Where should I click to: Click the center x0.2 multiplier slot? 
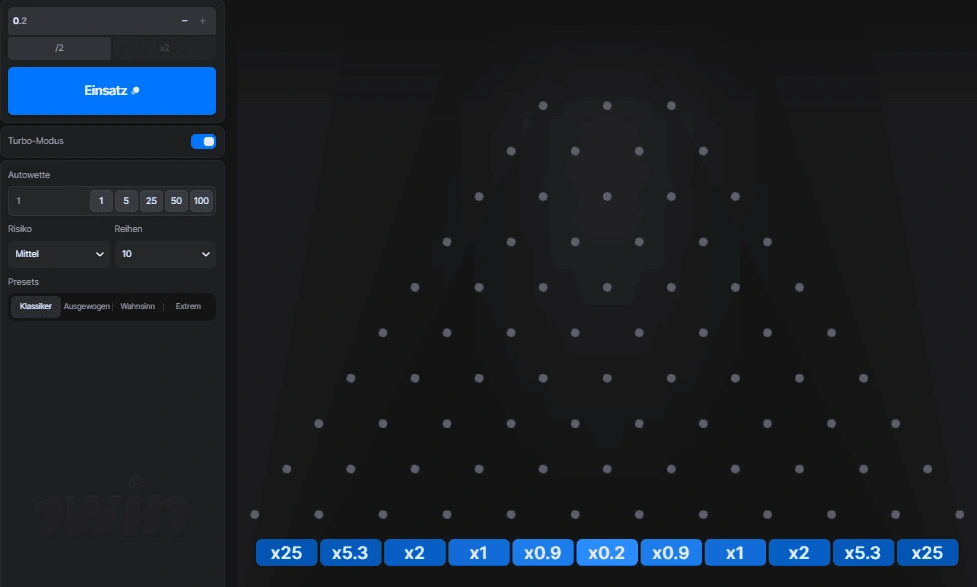[x=607, y=553]
